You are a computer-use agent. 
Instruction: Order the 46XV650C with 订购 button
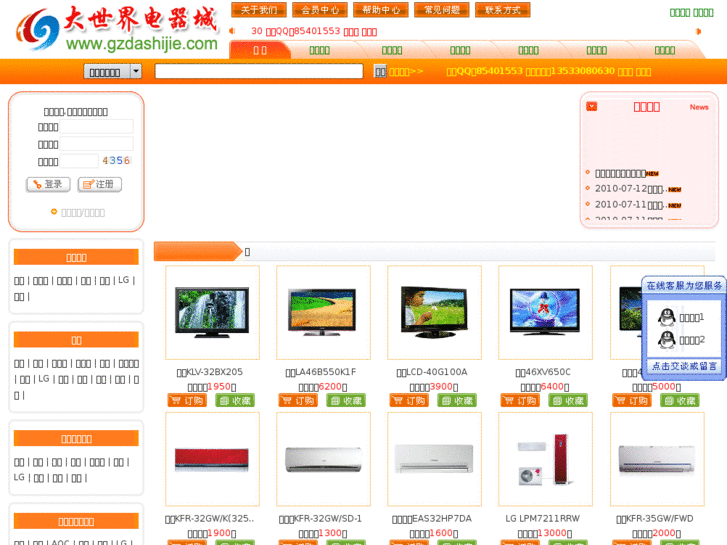[520, 400]
